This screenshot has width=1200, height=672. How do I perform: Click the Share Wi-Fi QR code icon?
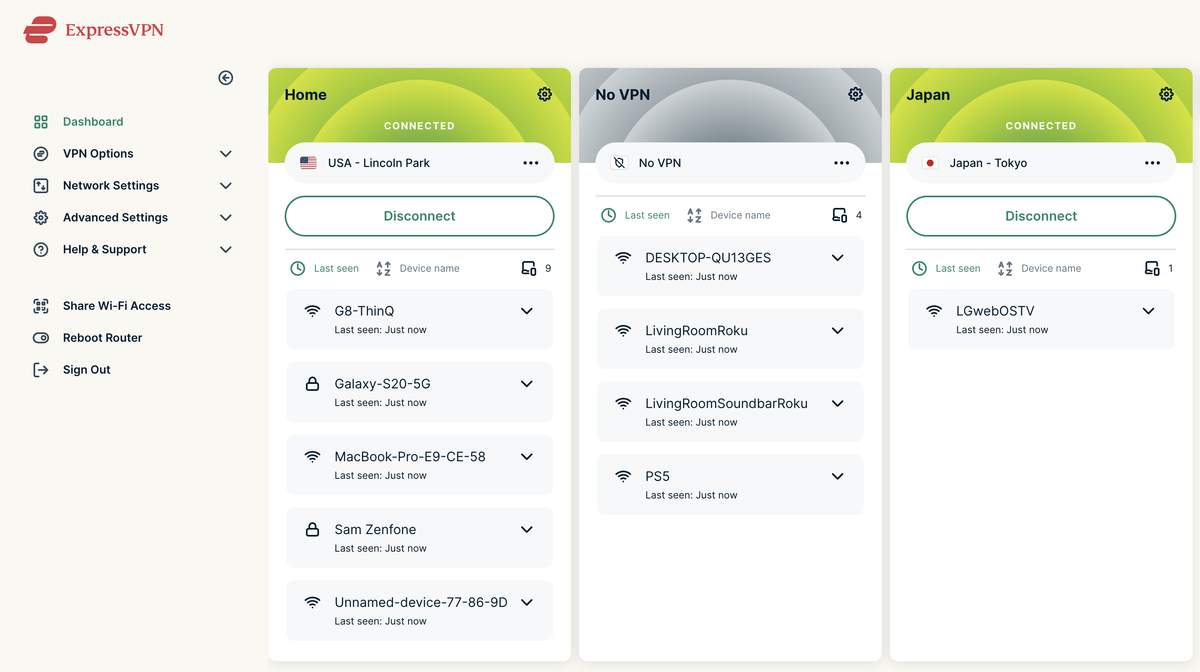[41, 306]
